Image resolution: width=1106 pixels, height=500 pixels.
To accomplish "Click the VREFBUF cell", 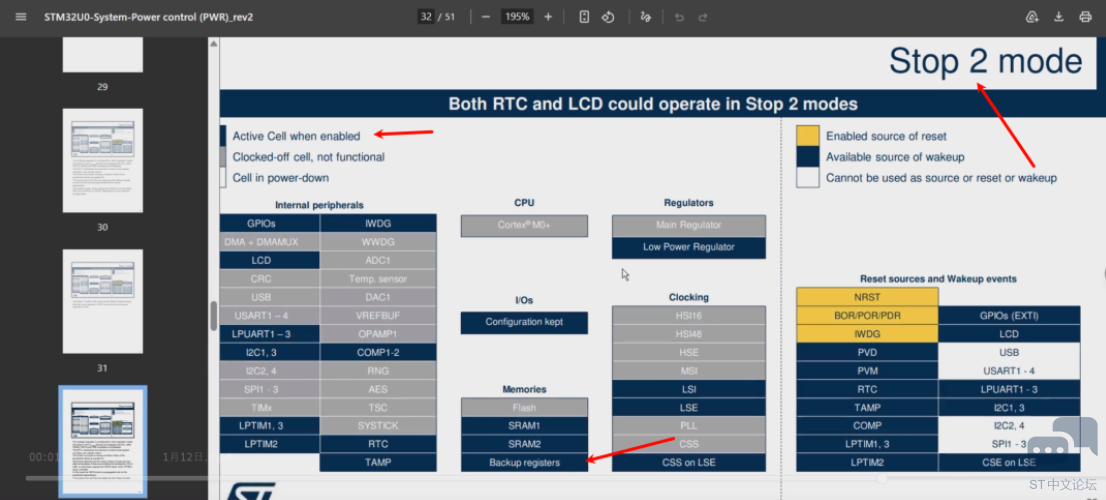I will point(378,315).
